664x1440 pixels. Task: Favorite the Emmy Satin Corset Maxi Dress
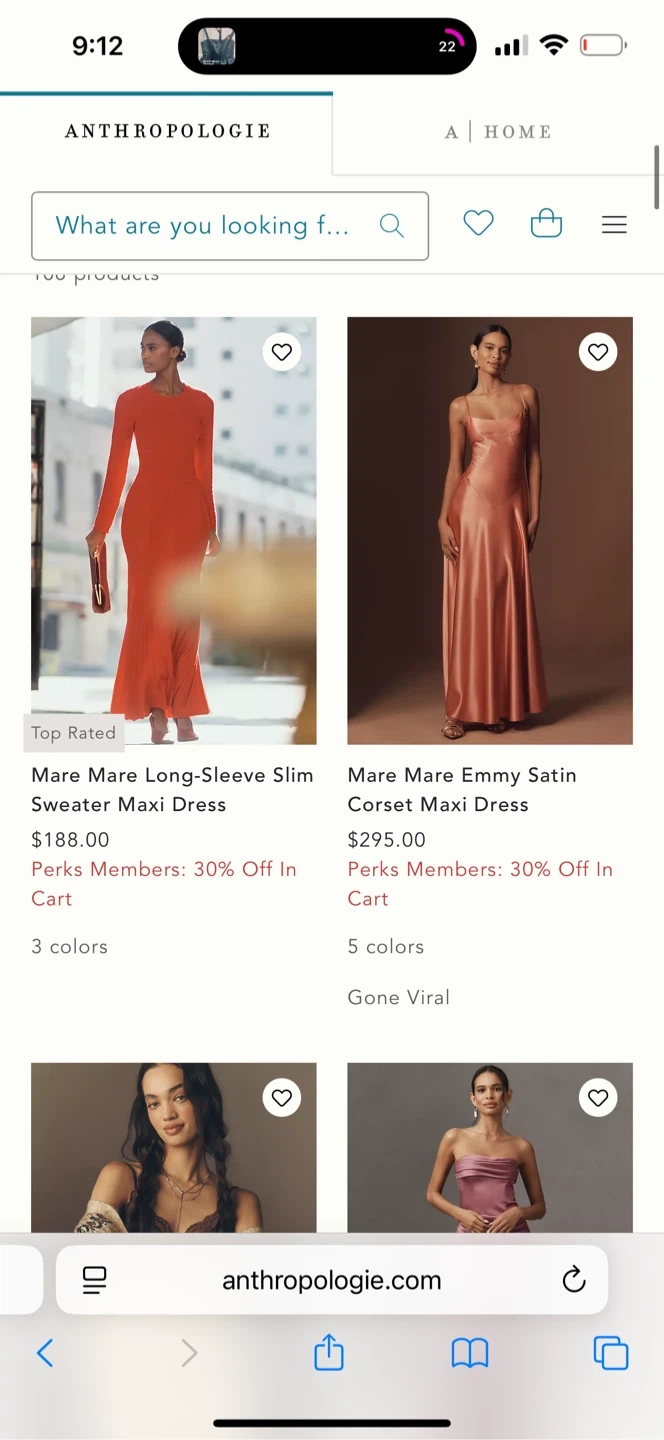pyautogui.click(x=598, y=352)
